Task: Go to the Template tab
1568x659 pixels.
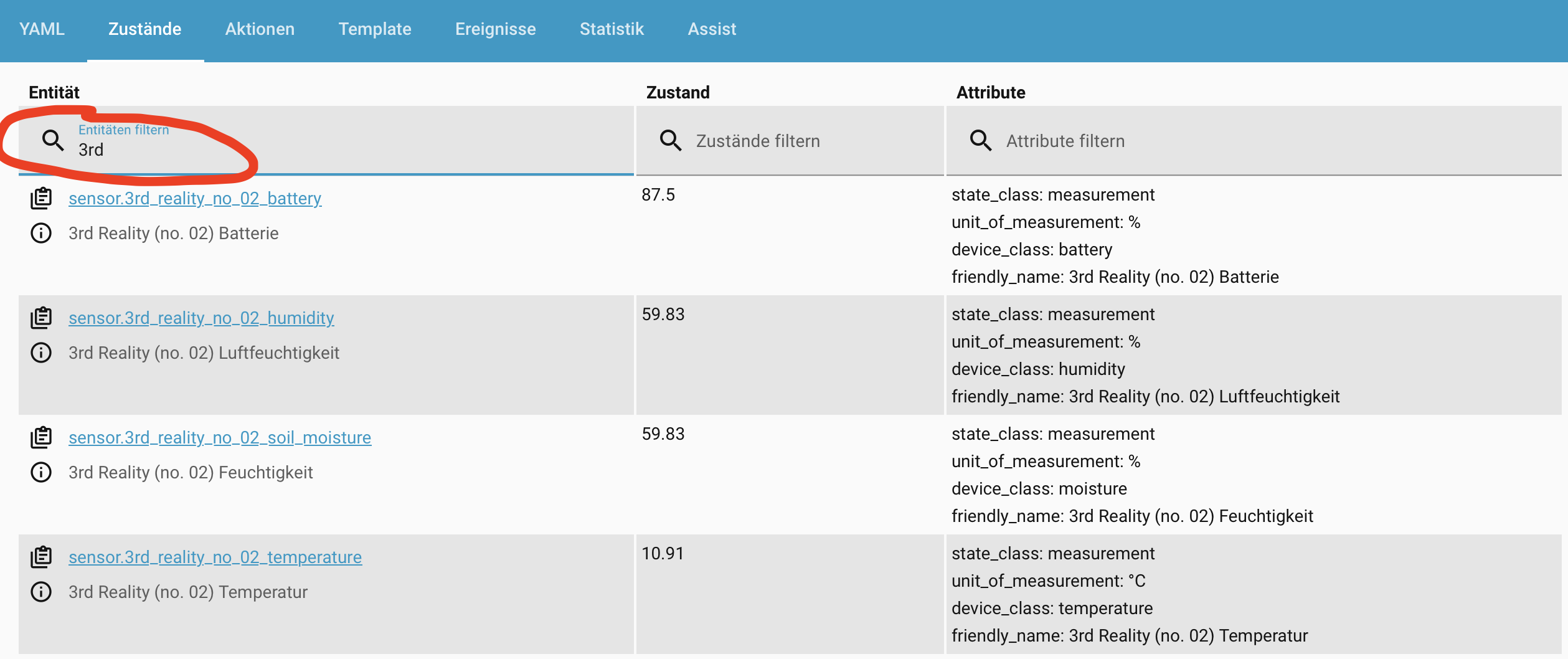Action: pyautogui.click(x=375, y=29)
